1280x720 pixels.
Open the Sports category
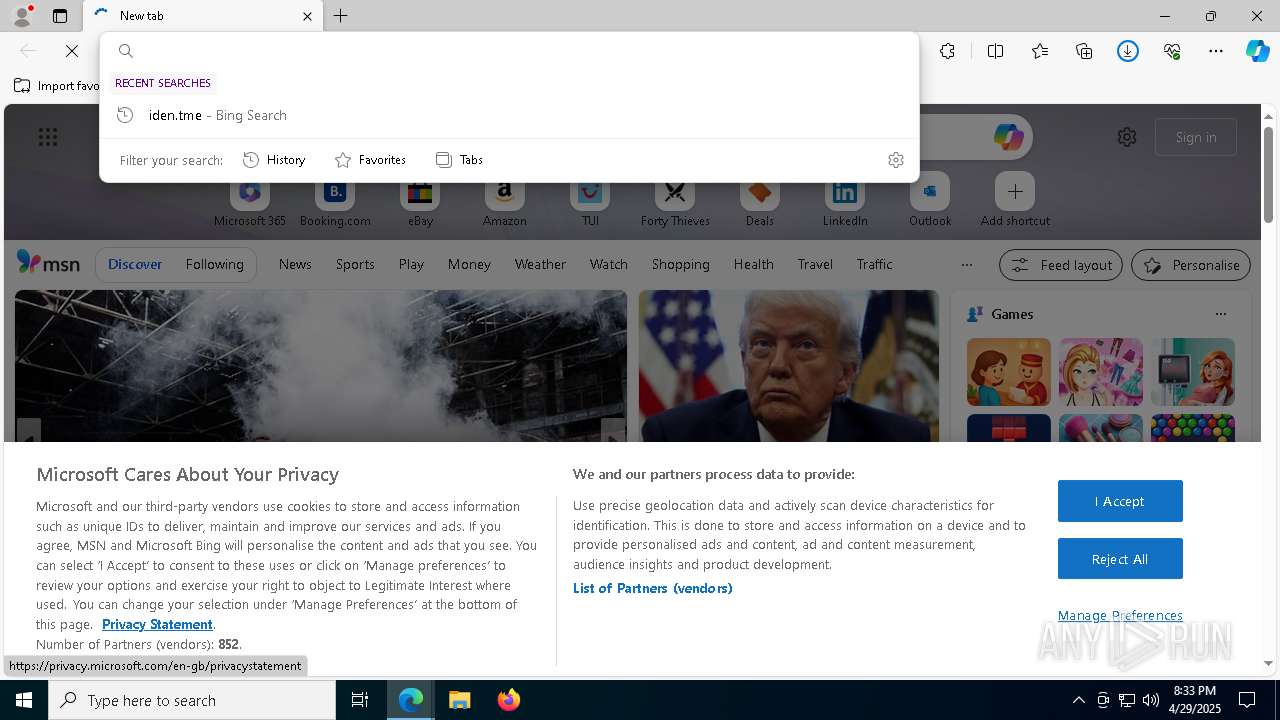point(355,265)
